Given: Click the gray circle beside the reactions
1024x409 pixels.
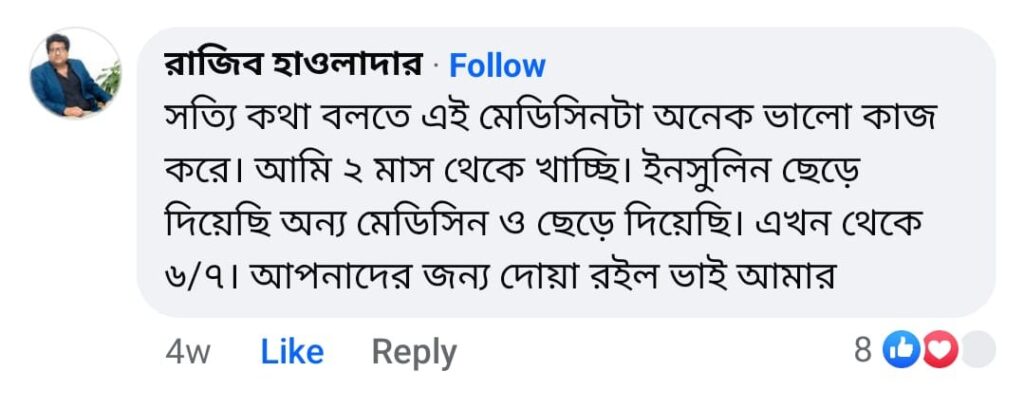Looking at the screenshot, I should pyautogui.click(x=978, y=350).
